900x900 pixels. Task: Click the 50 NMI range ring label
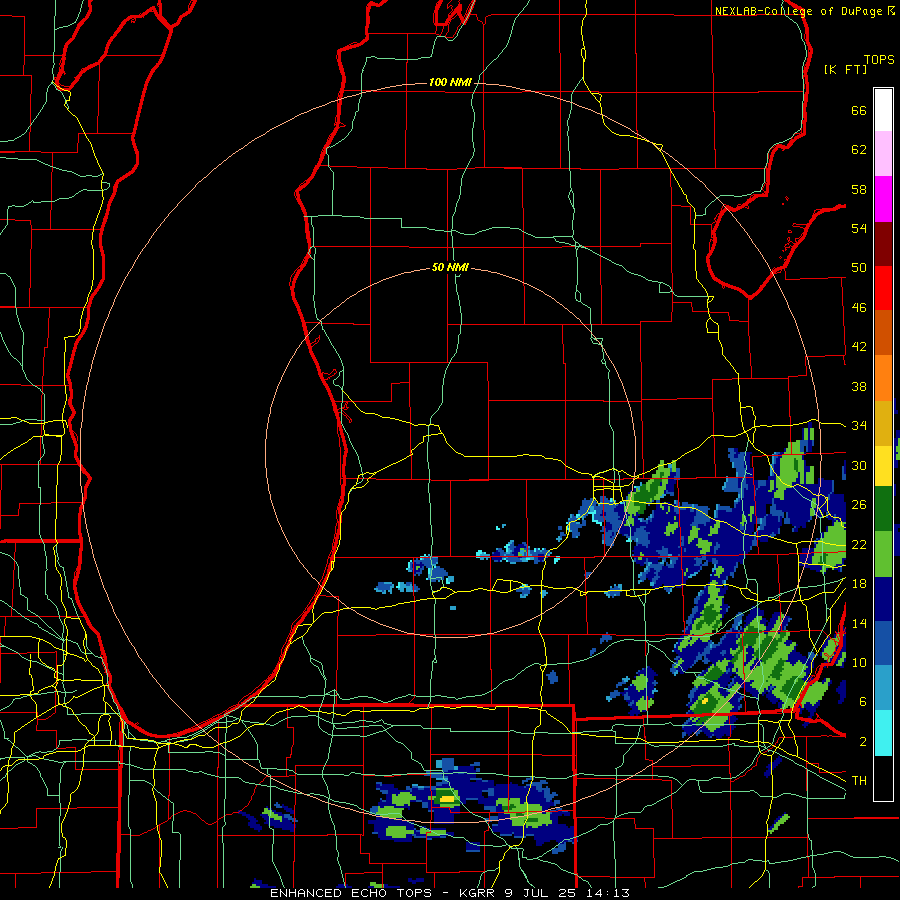pyautogui.click(x=450, y=267)
